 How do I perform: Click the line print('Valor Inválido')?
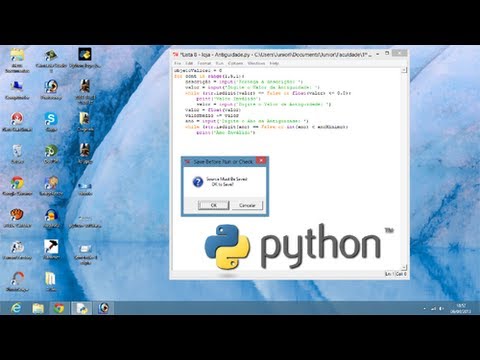click(x=227, y=99)
